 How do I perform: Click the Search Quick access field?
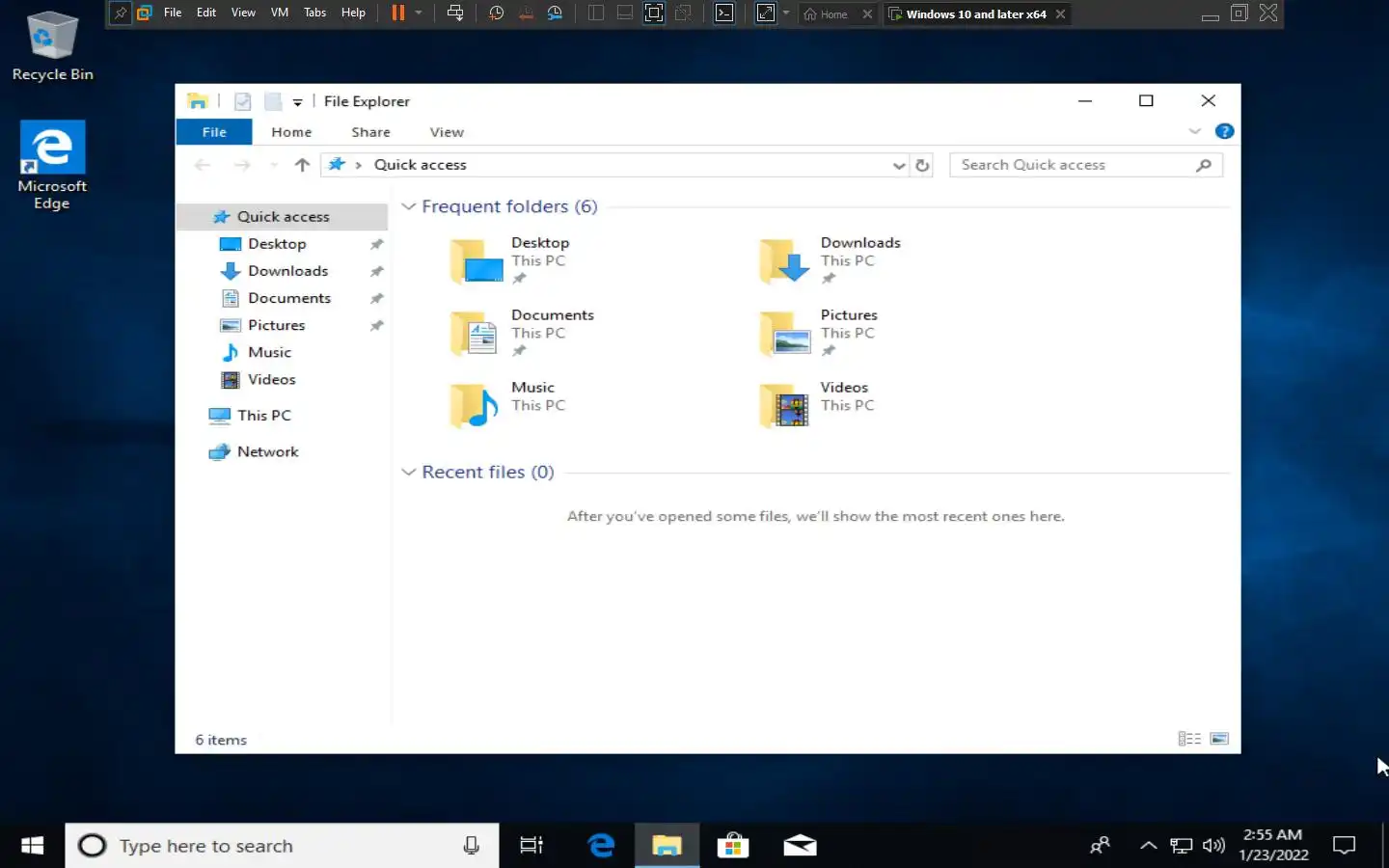[x=1086, y=165]
